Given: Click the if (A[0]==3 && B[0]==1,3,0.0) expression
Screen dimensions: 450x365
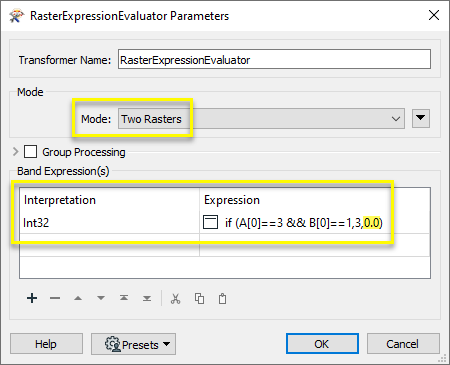Looking at the screenshot, I should (304, 222).
